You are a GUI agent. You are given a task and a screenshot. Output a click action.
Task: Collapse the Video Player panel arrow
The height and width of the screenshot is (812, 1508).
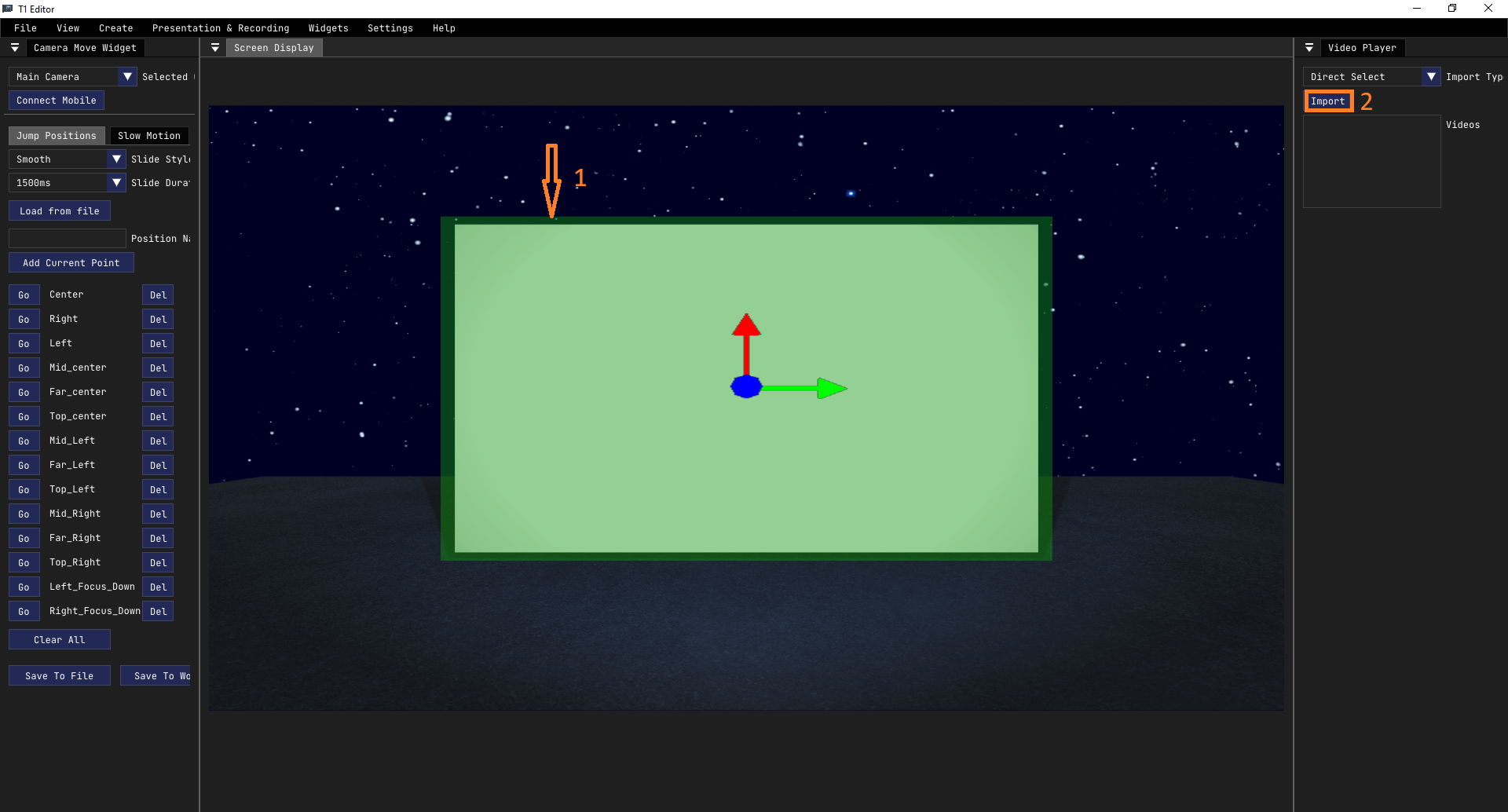point(1309,48)
